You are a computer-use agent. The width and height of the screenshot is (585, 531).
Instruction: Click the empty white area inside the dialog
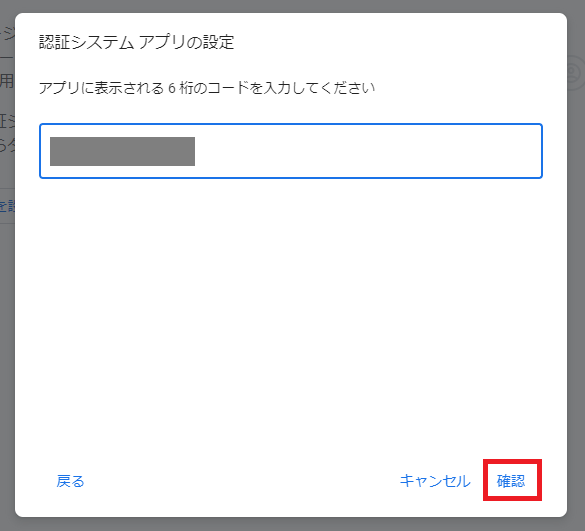291,317
